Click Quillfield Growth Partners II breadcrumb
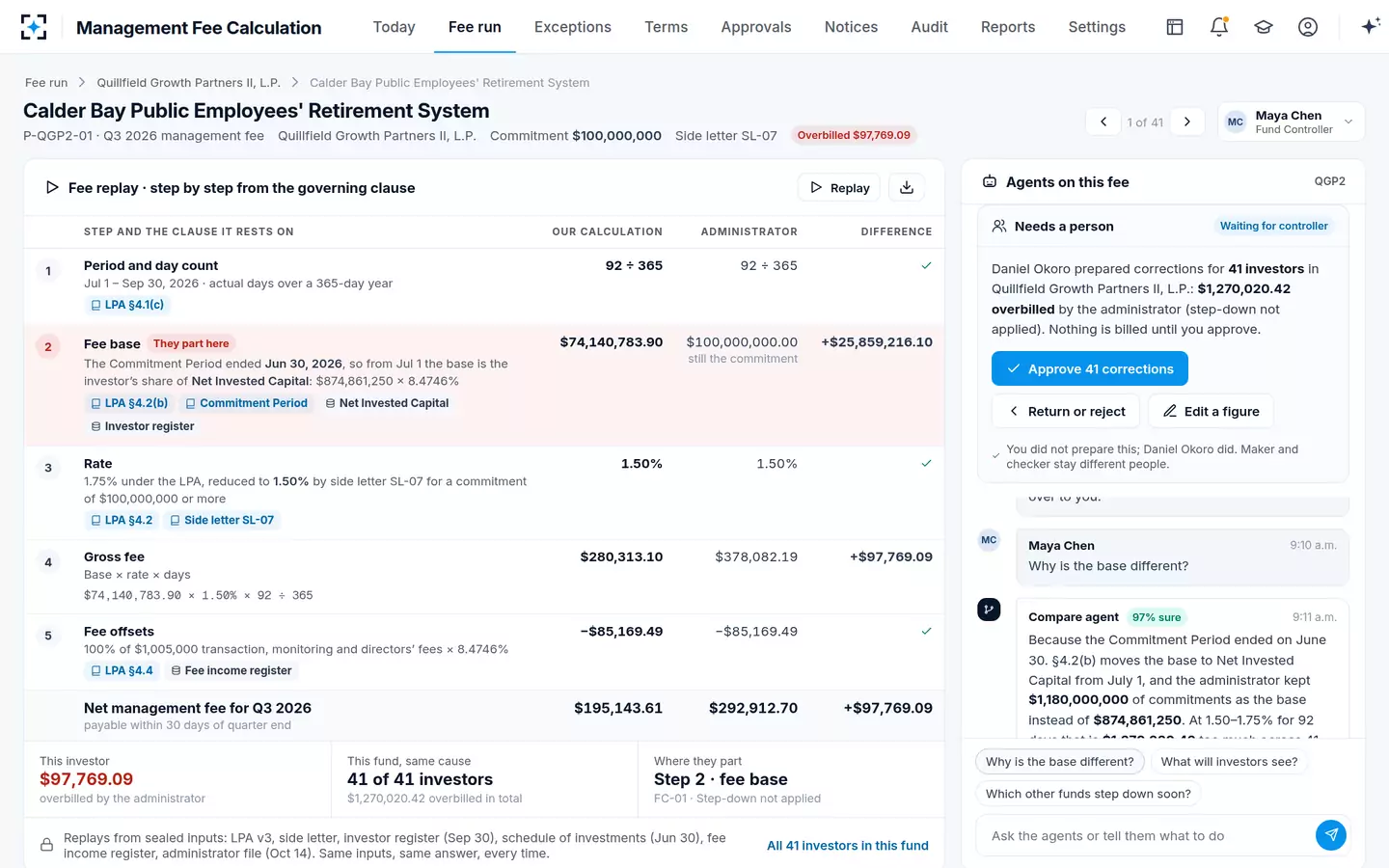Viewport: 1389px width, 868px height. [188, 83]
